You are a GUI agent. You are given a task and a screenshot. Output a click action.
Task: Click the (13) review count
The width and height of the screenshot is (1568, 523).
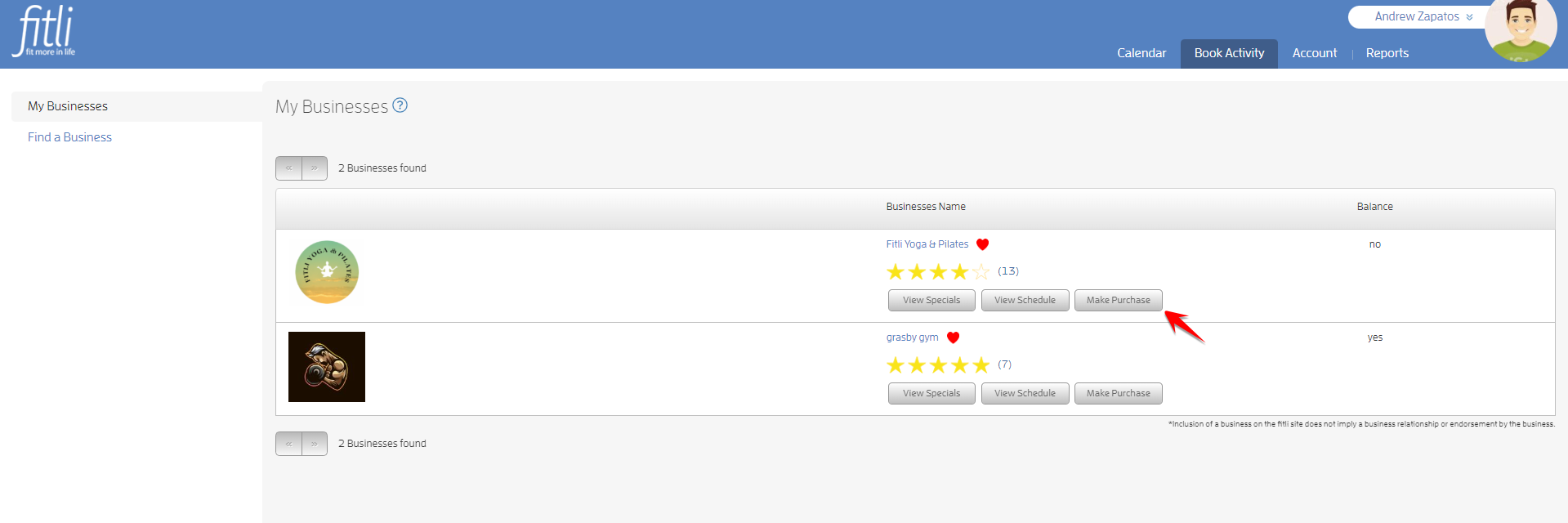point(1008,271)
